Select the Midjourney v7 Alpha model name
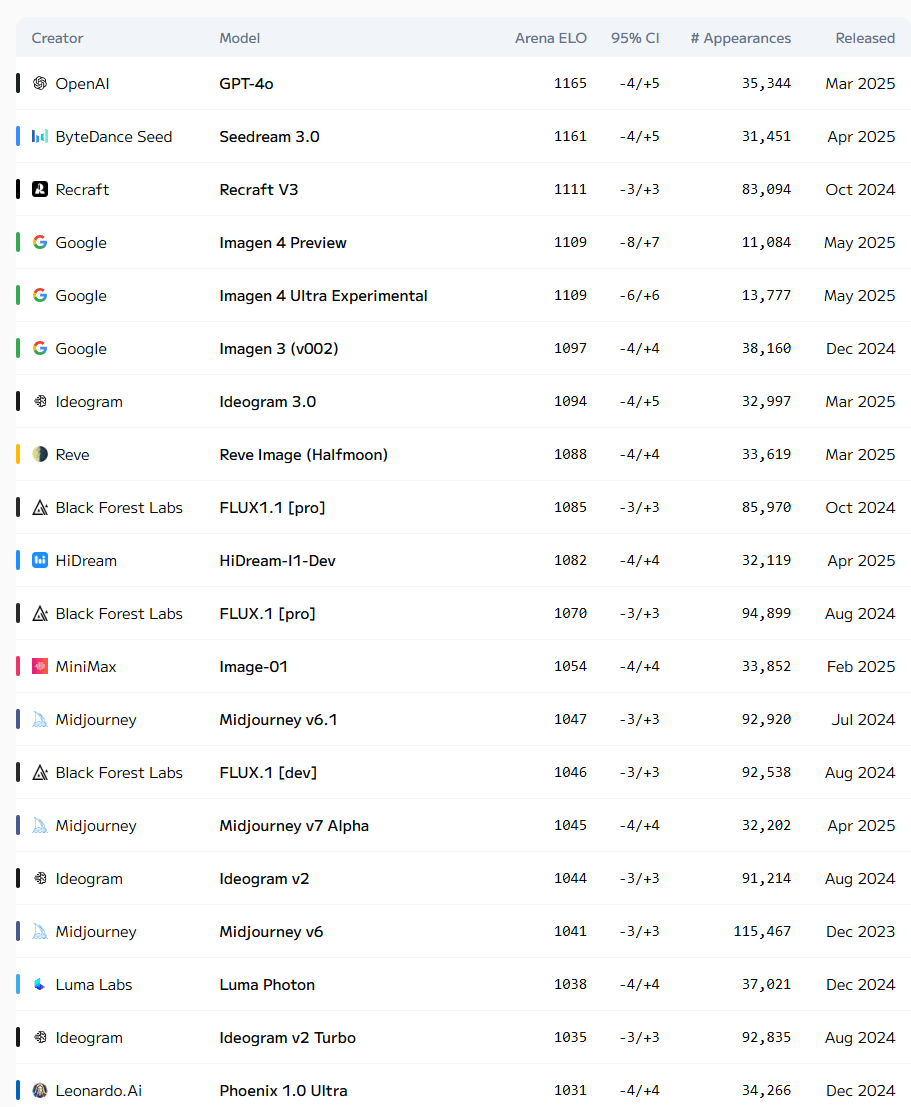 tap(294, 825)
